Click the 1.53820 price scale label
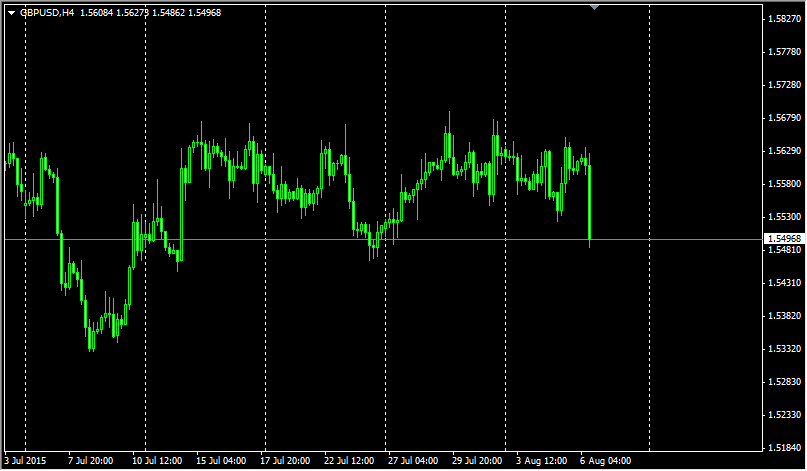The image size is (807, 471). click(x=784, y=316)
